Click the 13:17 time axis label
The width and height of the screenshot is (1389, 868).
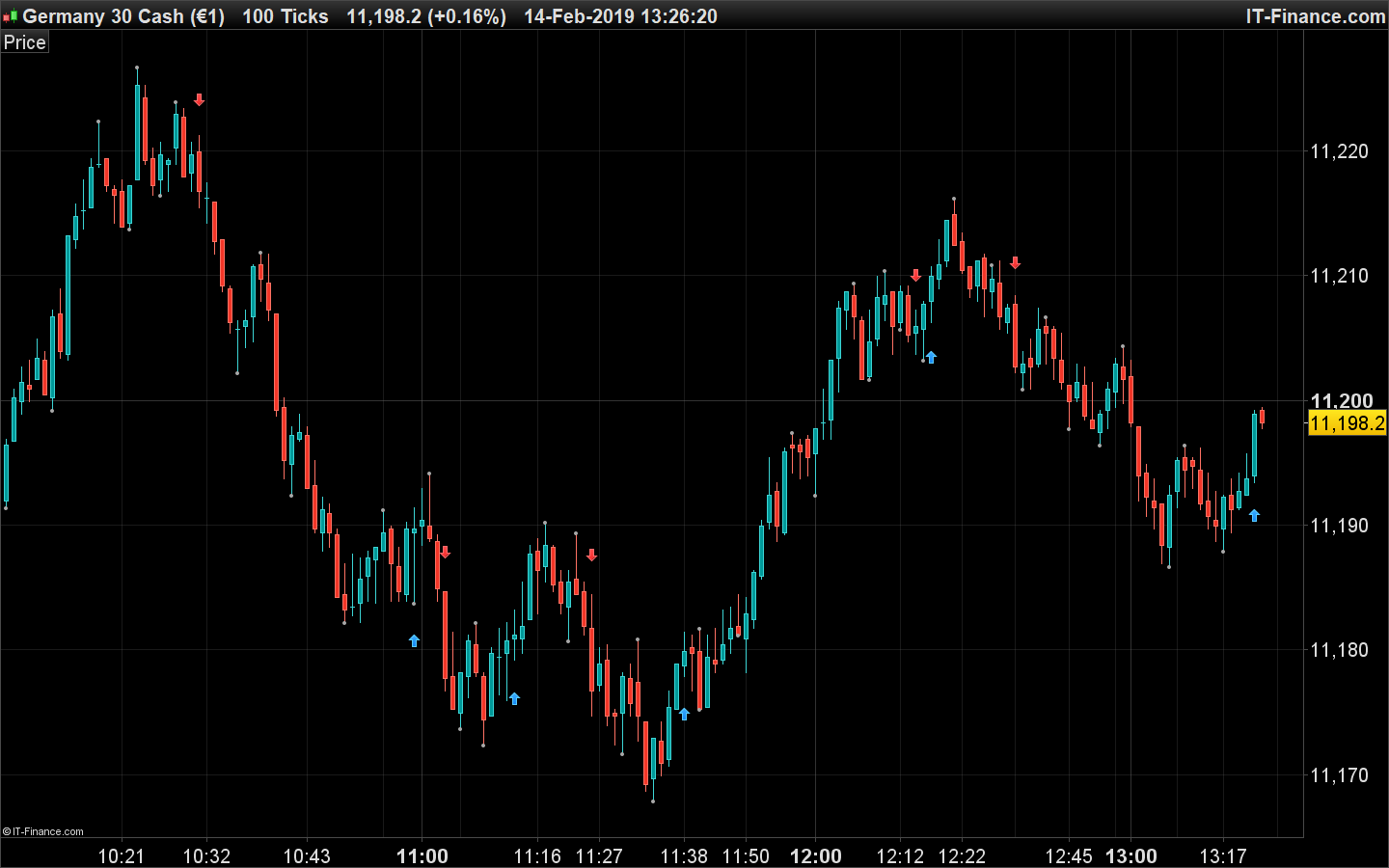point(1223,856)
